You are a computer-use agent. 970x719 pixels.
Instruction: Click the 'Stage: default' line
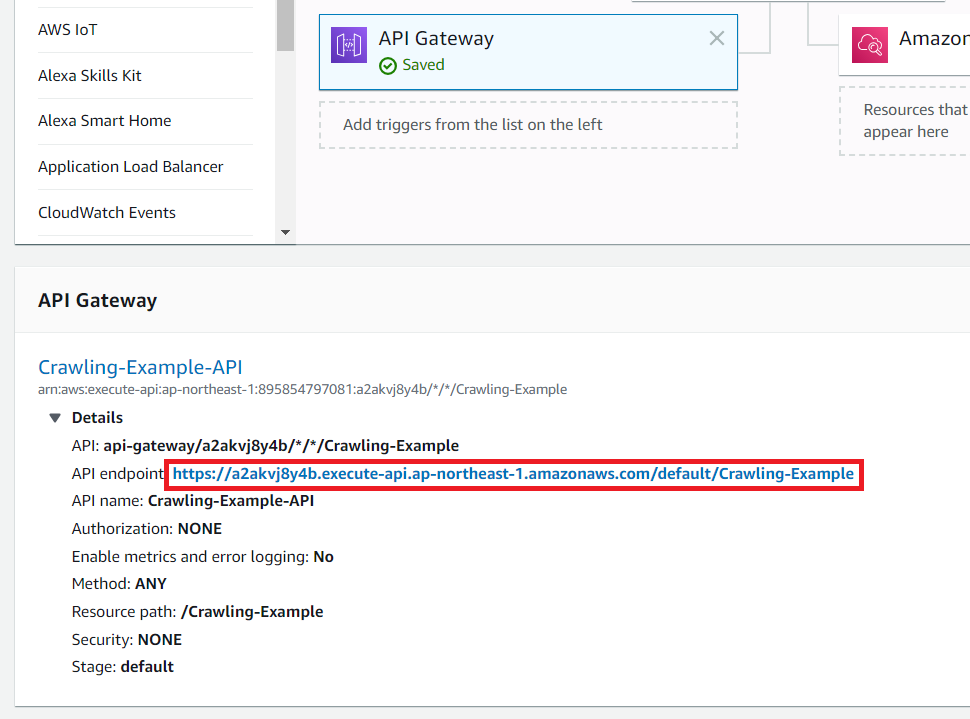tap(122, 666)
